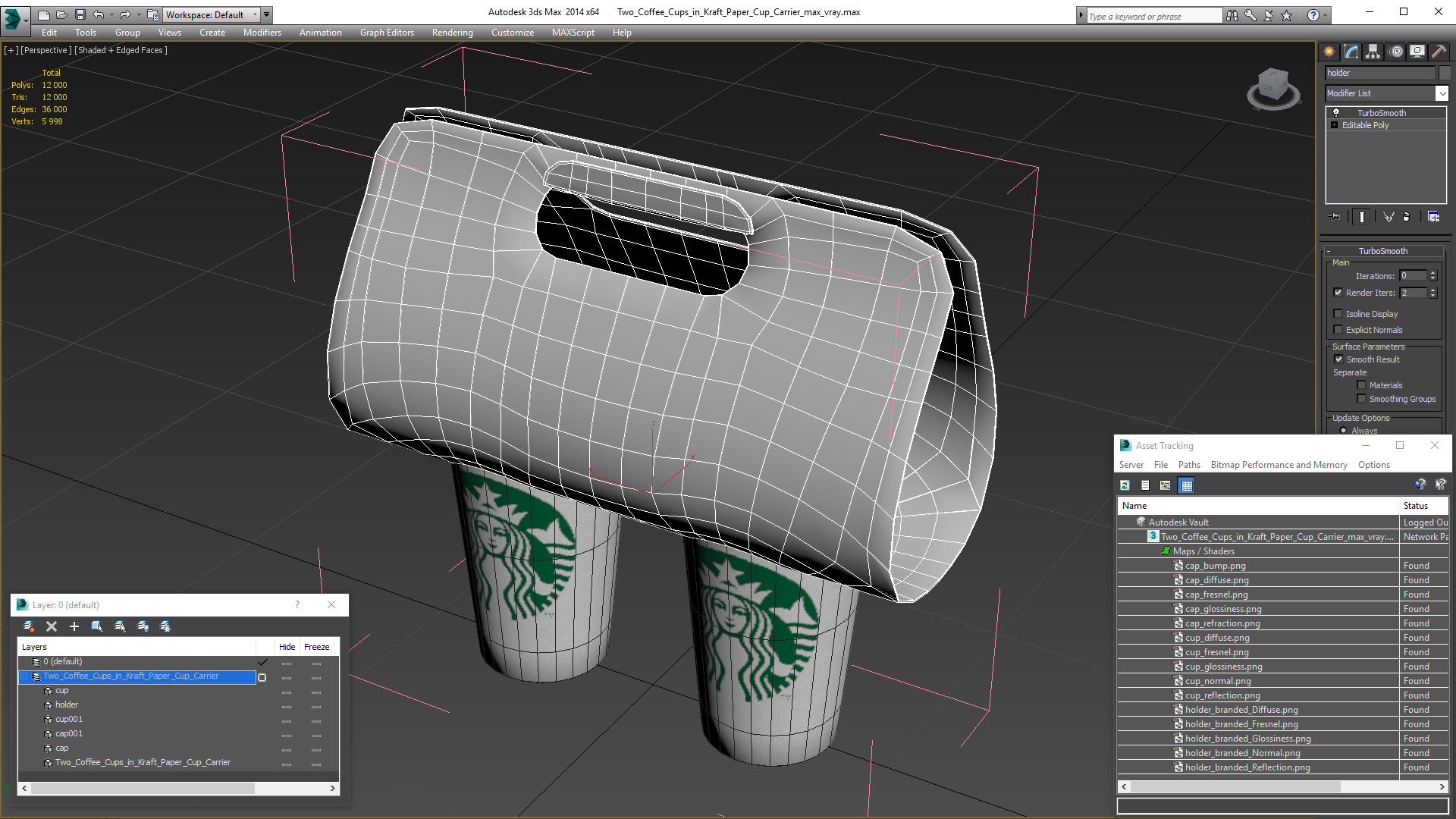Screen dimensions: 1456x819
Task: Open the Utilities hammer panel tab
Action: coord(1439,52)
